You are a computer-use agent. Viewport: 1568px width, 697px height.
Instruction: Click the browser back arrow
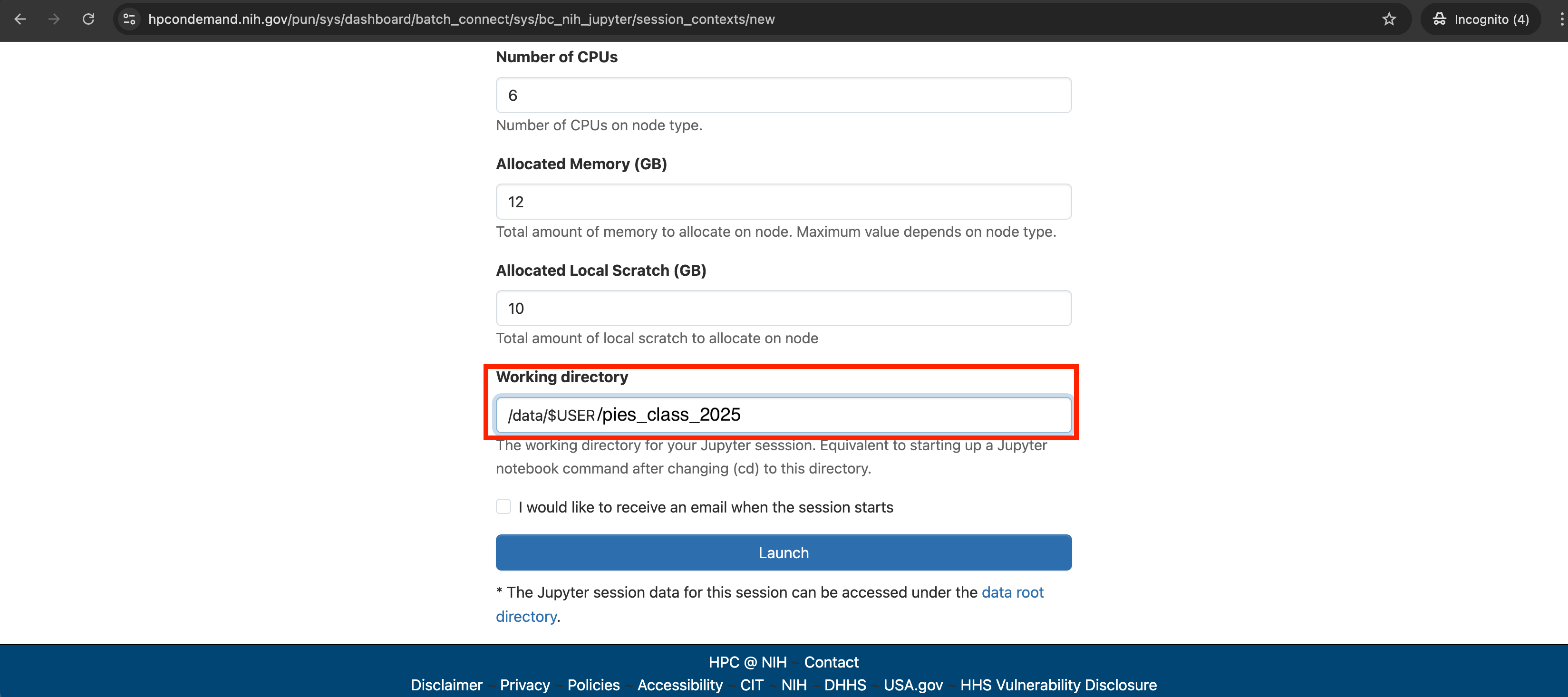[20, 19]
